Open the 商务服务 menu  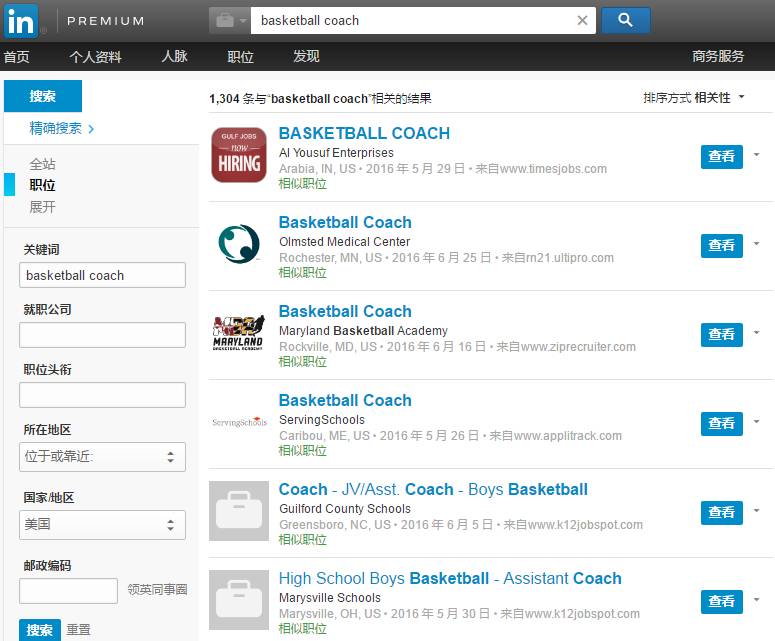[718, 56]
